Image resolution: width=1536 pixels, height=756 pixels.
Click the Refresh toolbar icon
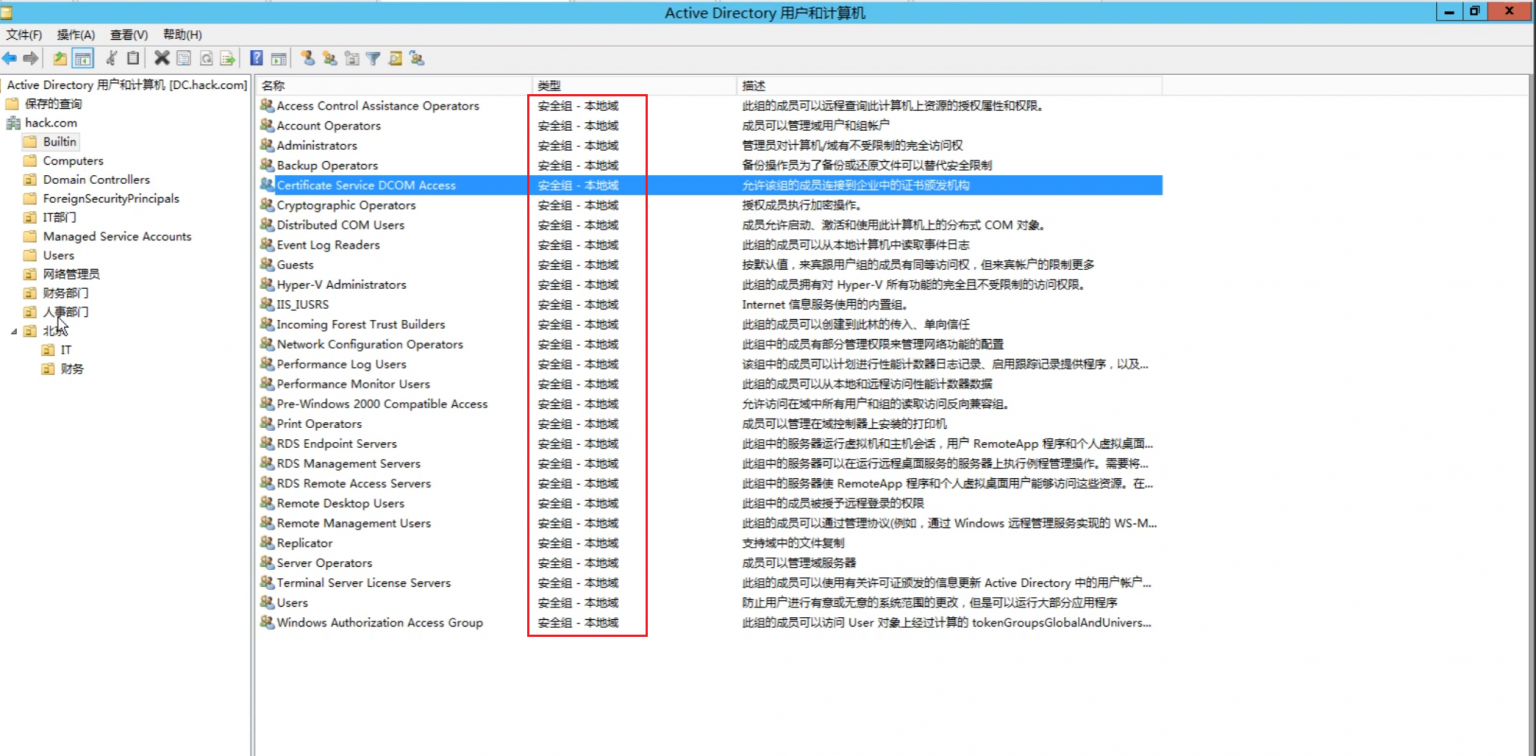206,58
